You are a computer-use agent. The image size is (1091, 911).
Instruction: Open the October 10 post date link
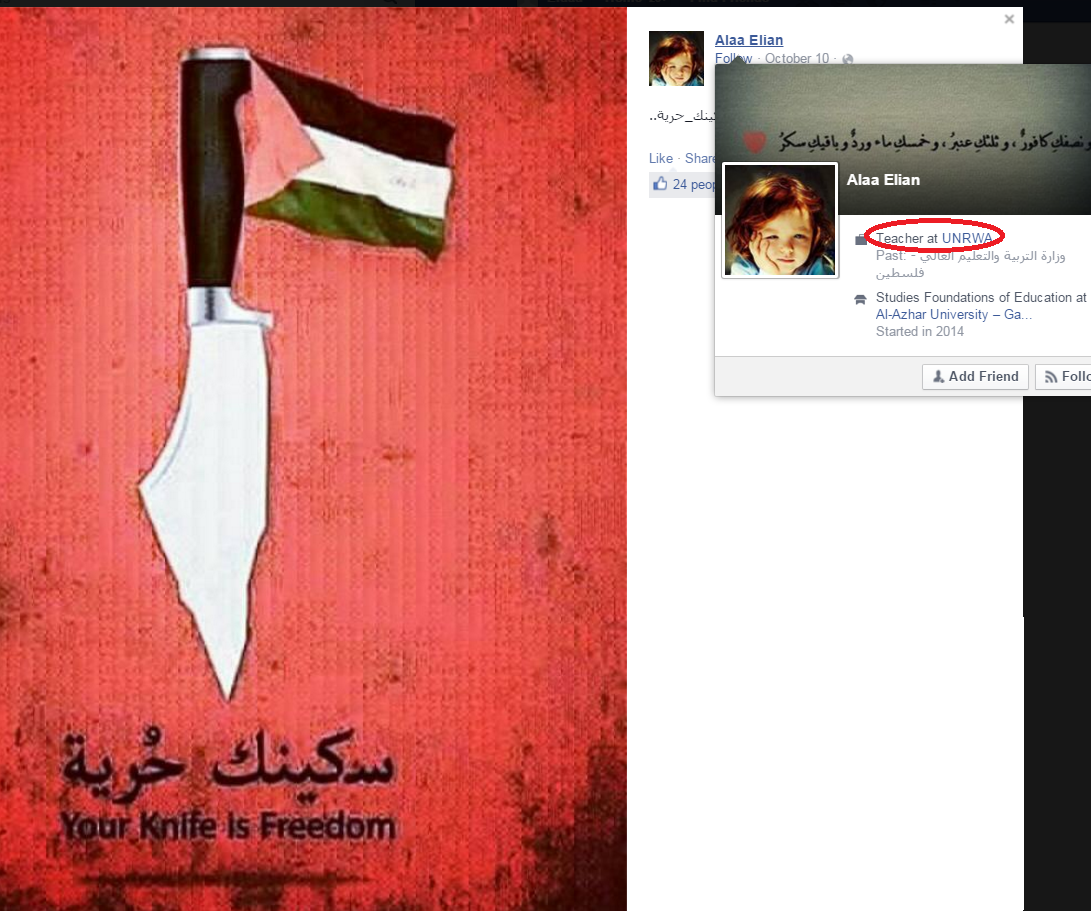point(797,58)
